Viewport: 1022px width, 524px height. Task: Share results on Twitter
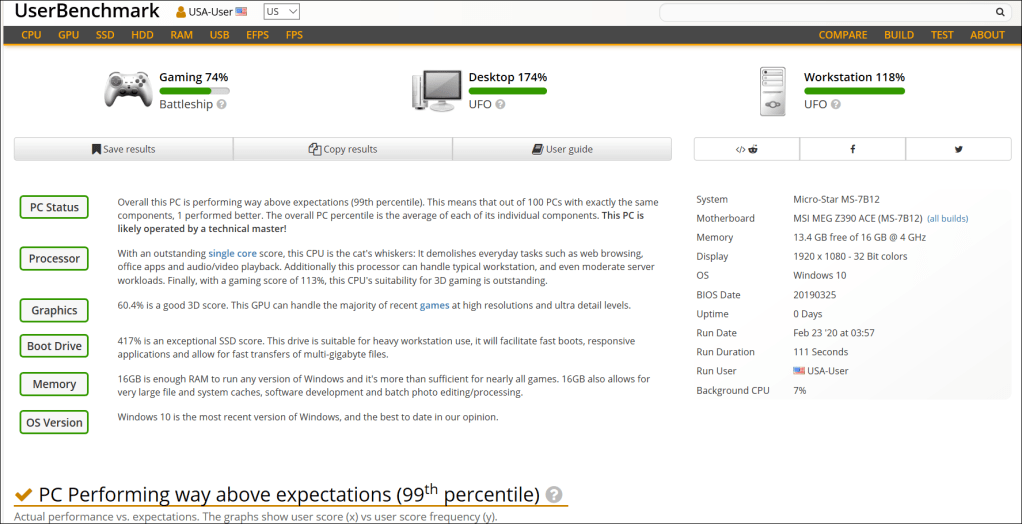[x=958, y=149]
